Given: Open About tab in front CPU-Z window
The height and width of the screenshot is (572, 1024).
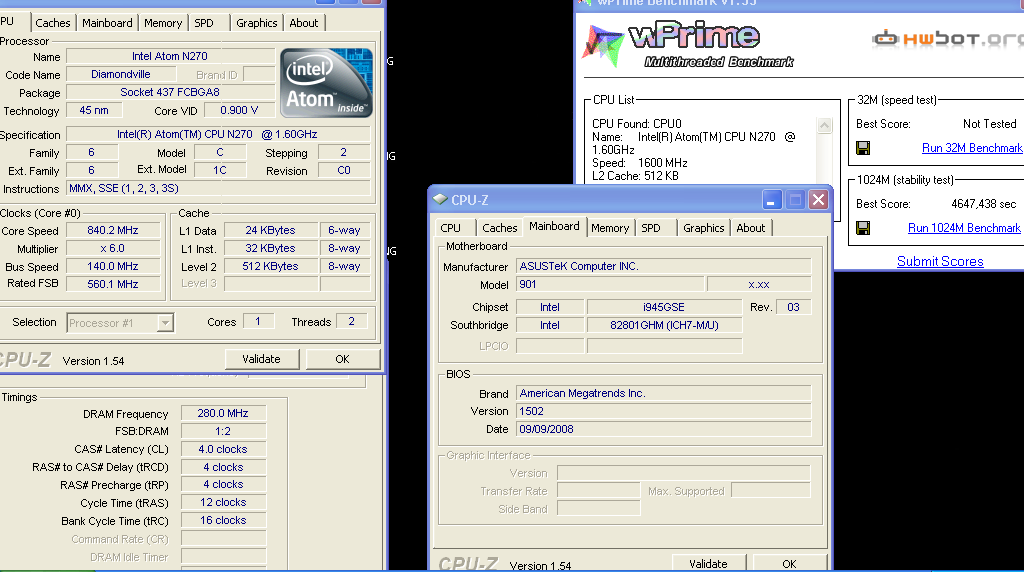Looking at the screenshot, I should click(x=750, y=228).
